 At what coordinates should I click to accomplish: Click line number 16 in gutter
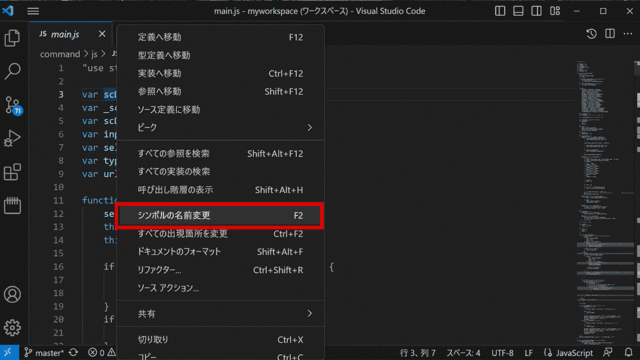pos(58,267)
